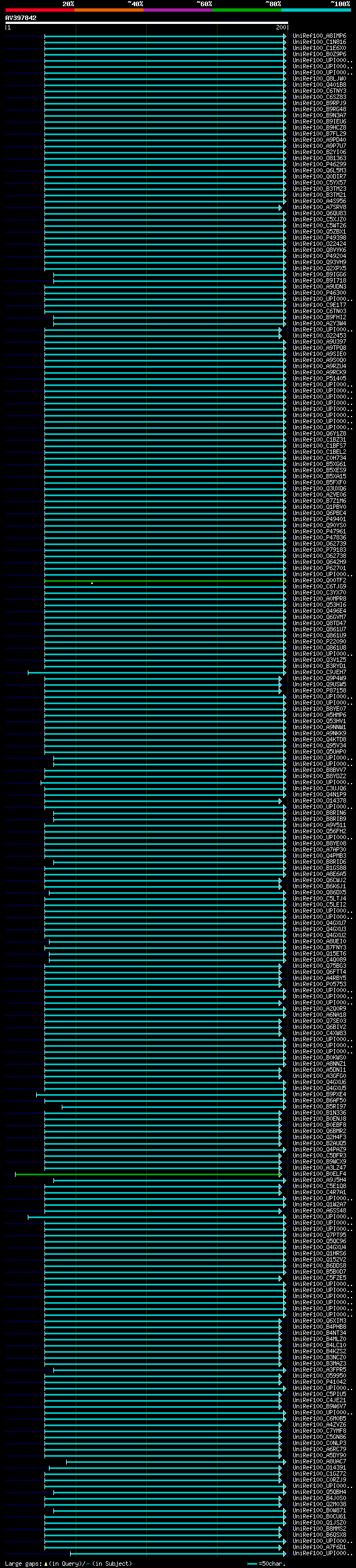
Task: Click the UniRef100_Q2M038 label
Action: (319, 1504)
